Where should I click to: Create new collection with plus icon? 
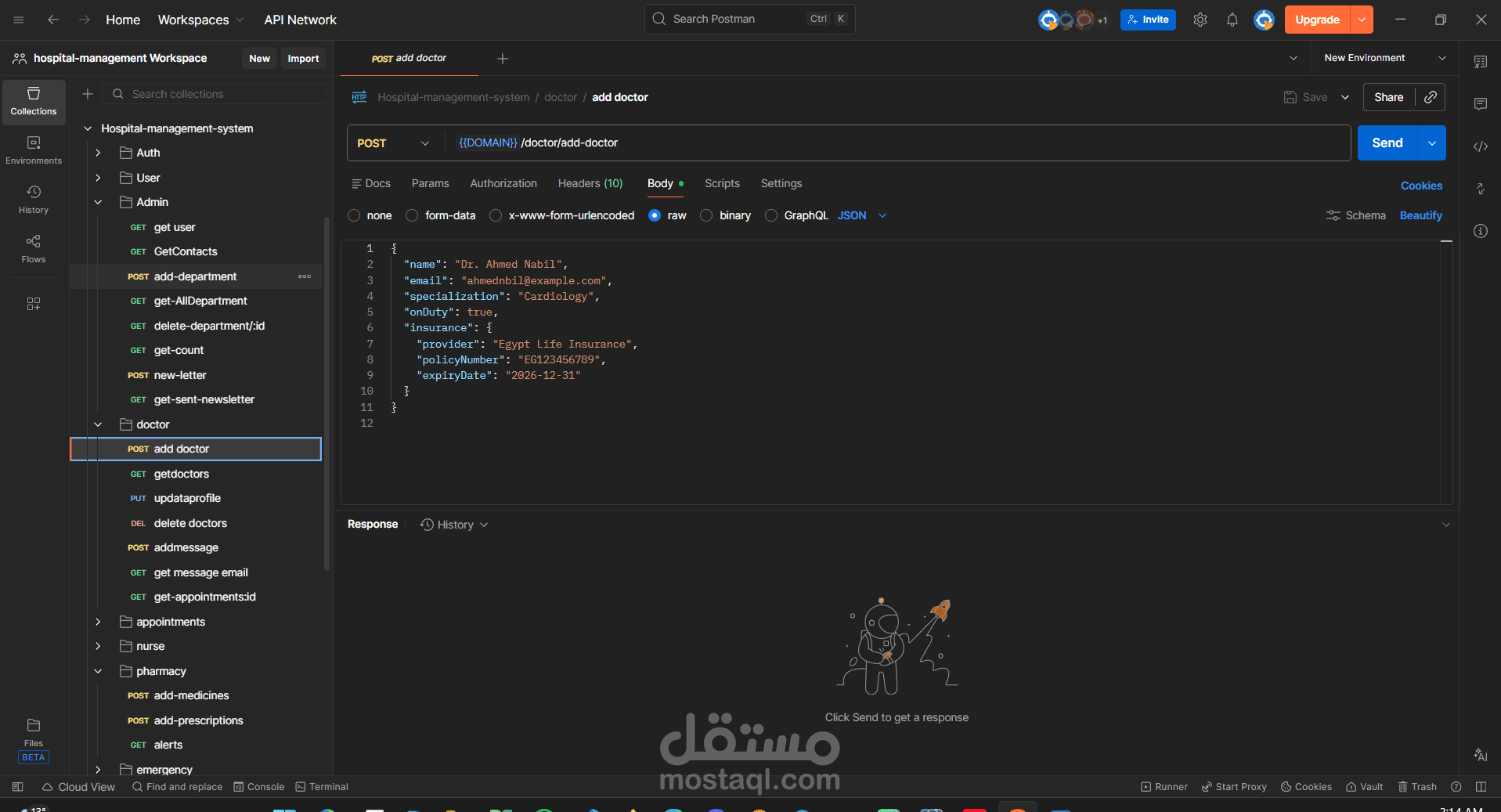click(x=88, y=94)
